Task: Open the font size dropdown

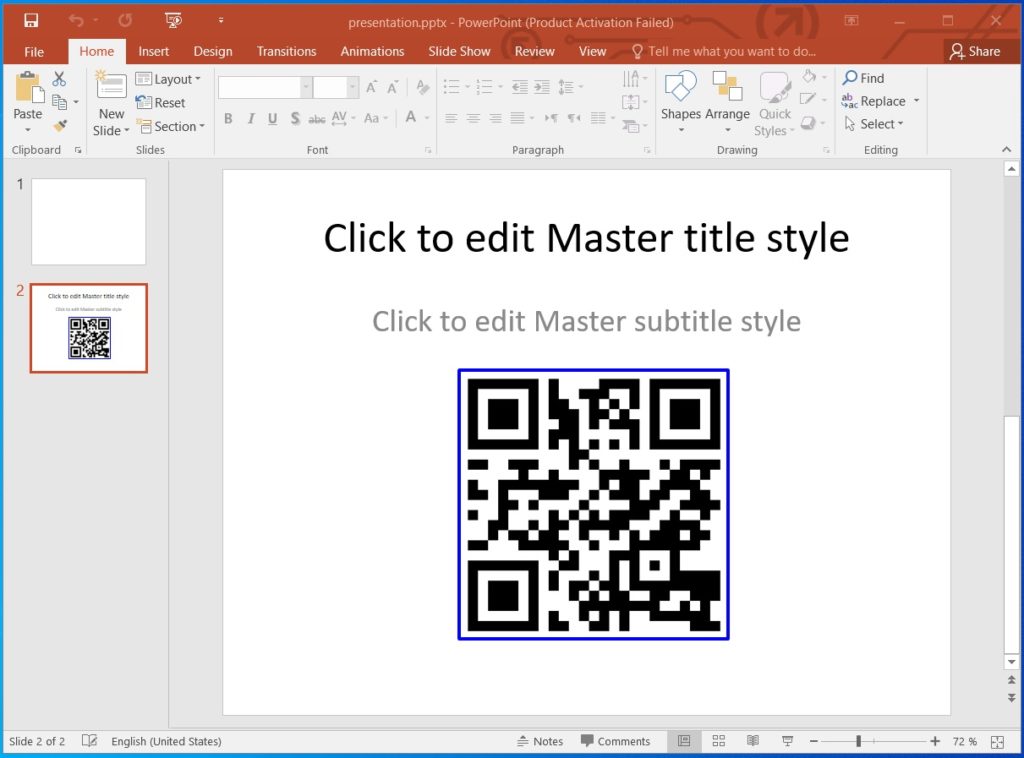Action: pos(355,87)
